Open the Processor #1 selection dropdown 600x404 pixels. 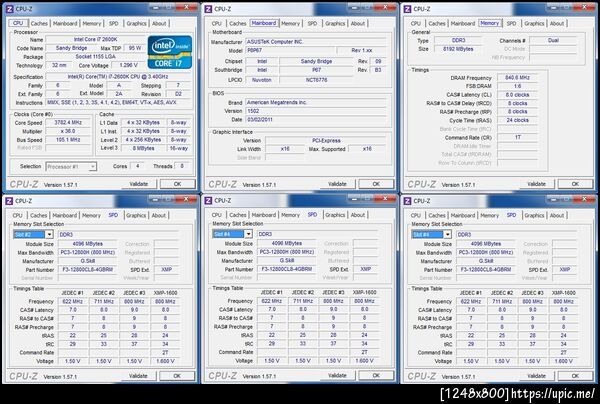71,167
